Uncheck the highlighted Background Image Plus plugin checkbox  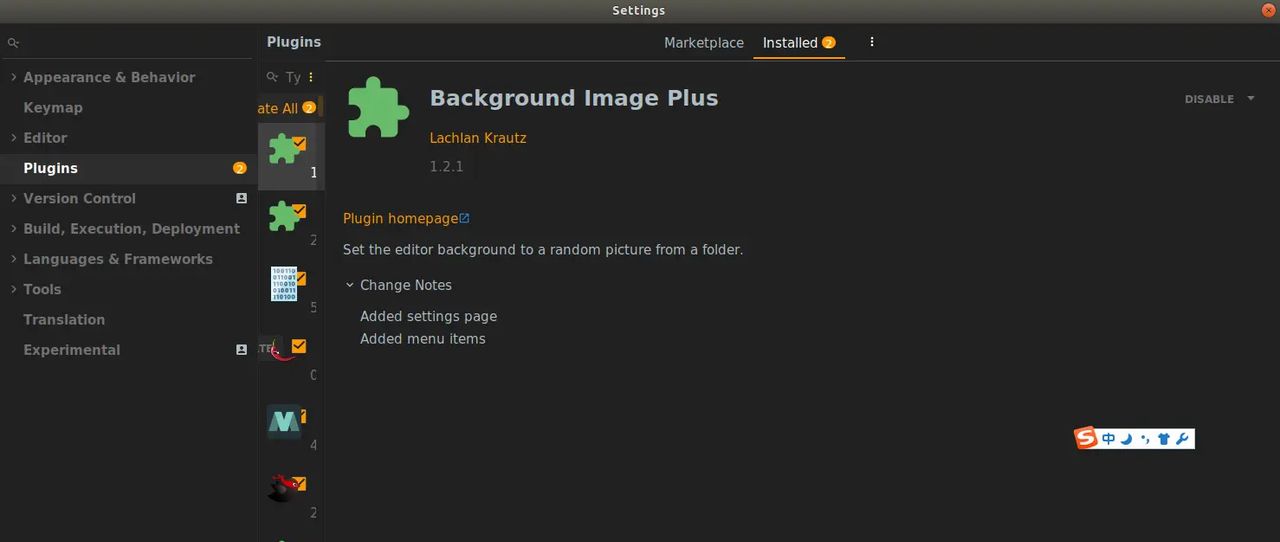(x=299, y=144)
